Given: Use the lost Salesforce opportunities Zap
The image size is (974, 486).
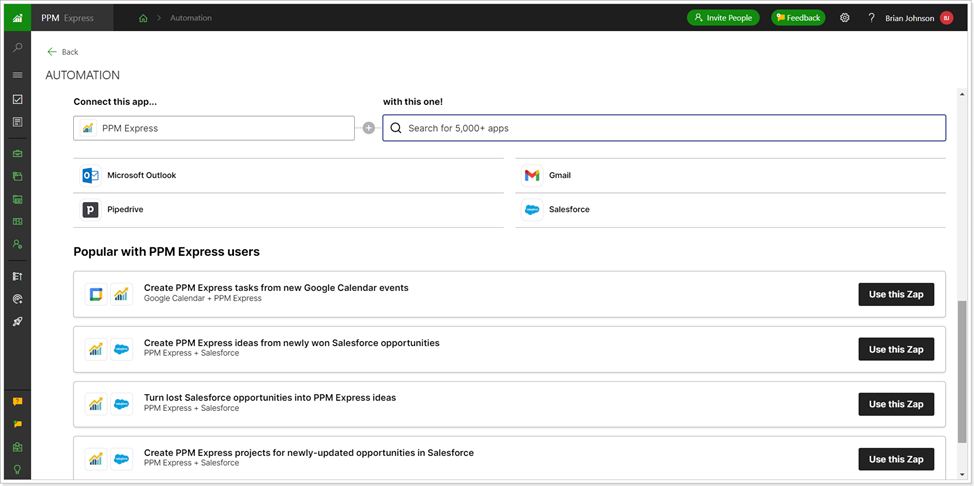Looking at the screenshot, I should 896,404.
